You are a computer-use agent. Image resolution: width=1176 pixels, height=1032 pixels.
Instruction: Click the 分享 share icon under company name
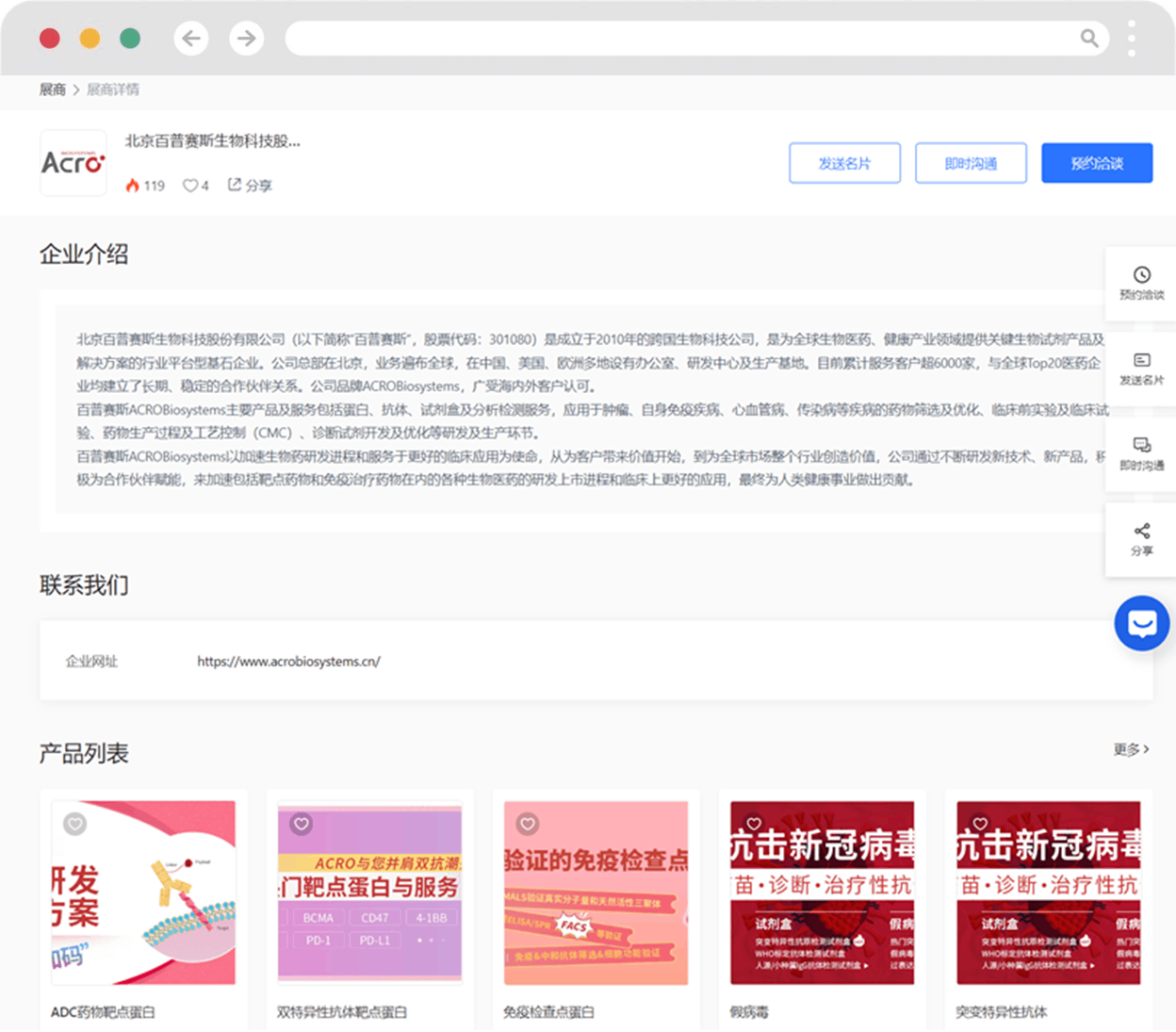[235, 185]
